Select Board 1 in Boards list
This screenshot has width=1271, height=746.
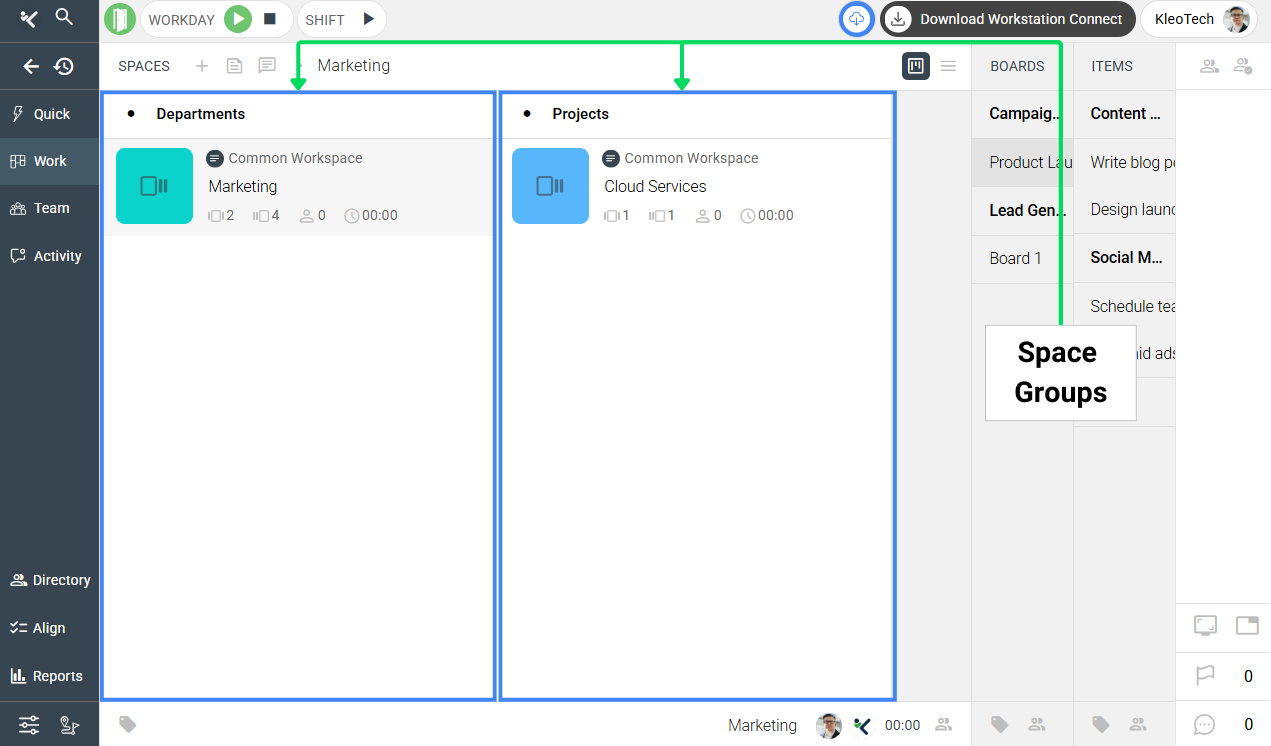1015,258
